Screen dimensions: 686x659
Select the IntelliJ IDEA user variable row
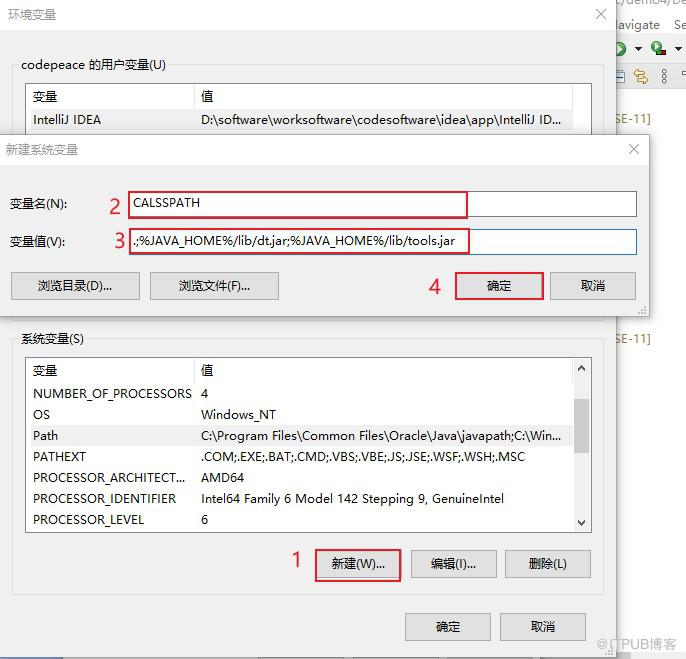coord(300,119)
